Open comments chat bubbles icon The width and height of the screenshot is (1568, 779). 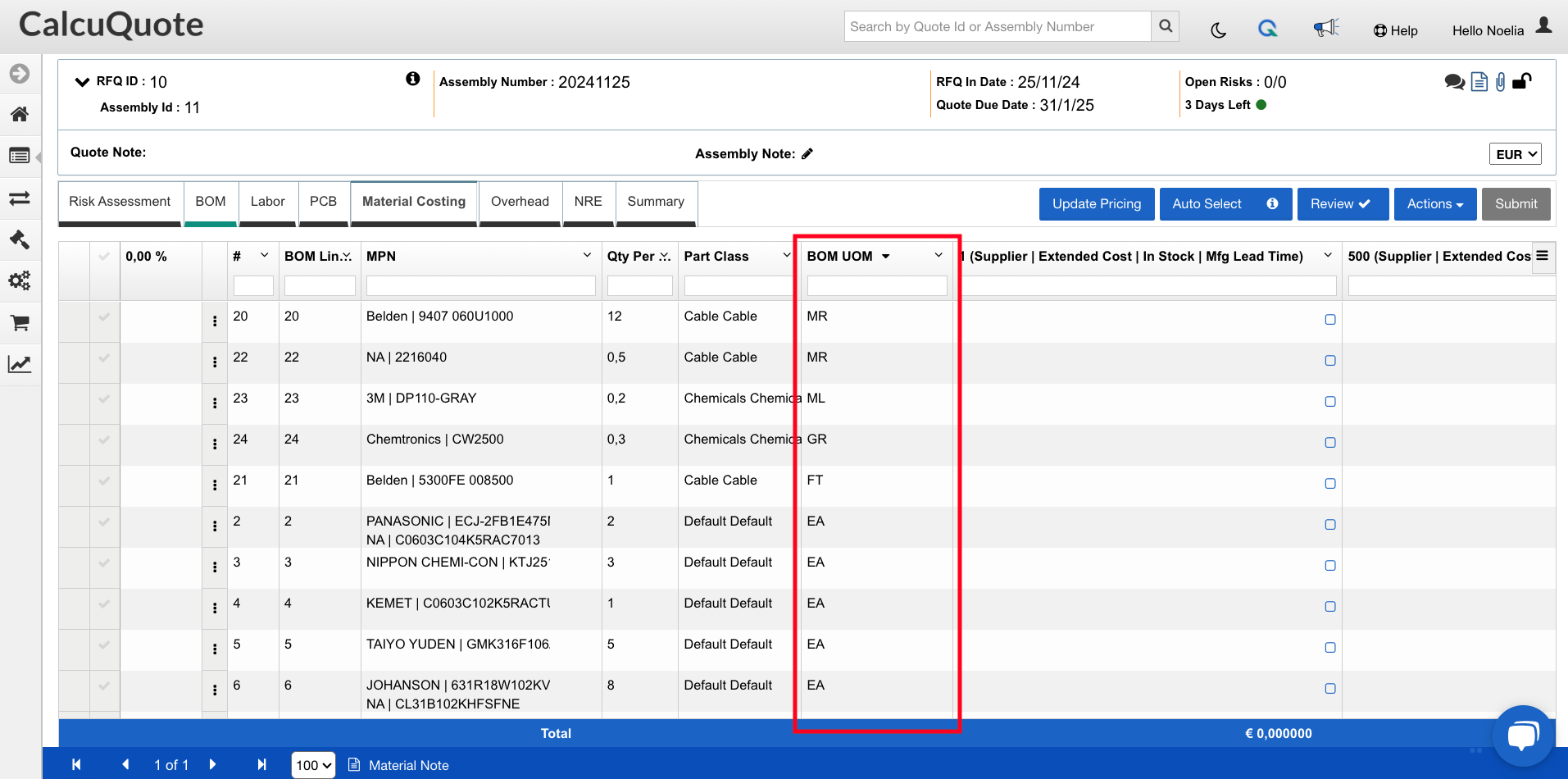coord(1455,81)
